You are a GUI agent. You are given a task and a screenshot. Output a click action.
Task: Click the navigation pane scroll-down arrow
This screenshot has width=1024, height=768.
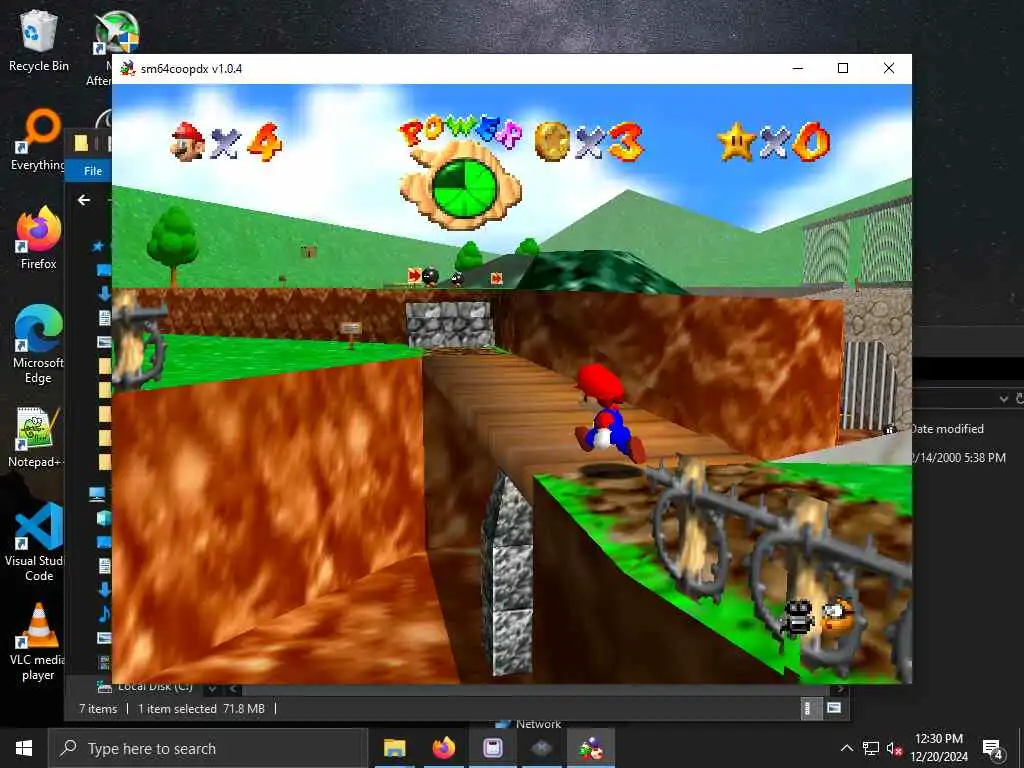(x=212, y=689)
